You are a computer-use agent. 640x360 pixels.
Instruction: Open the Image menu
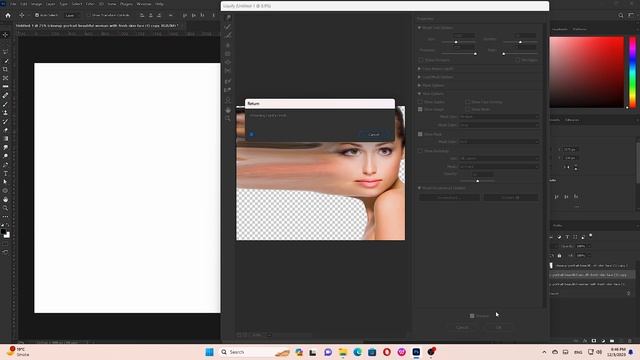coord(36,4)
